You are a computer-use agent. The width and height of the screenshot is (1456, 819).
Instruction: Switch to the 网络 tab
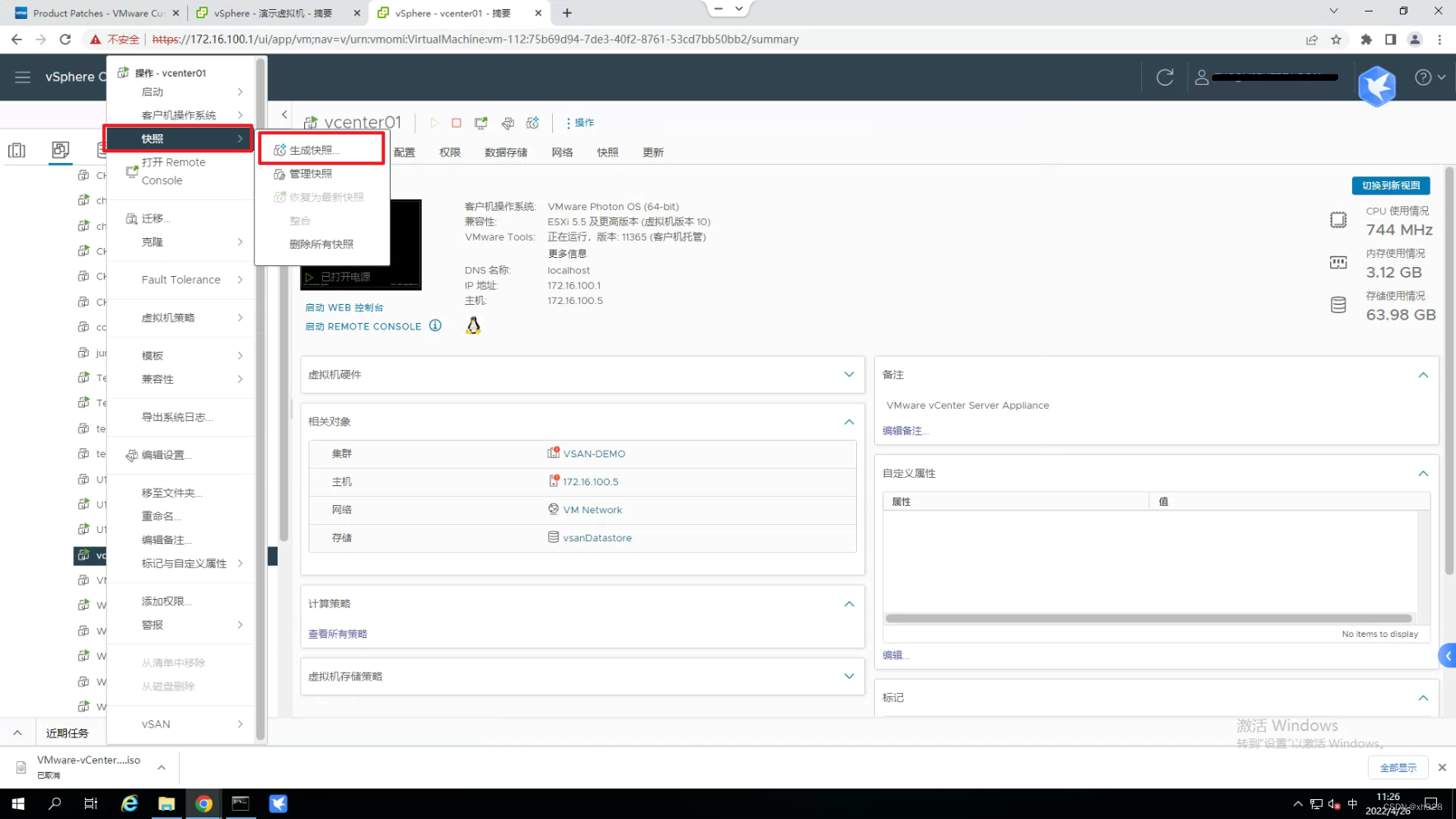click(562, 152)
